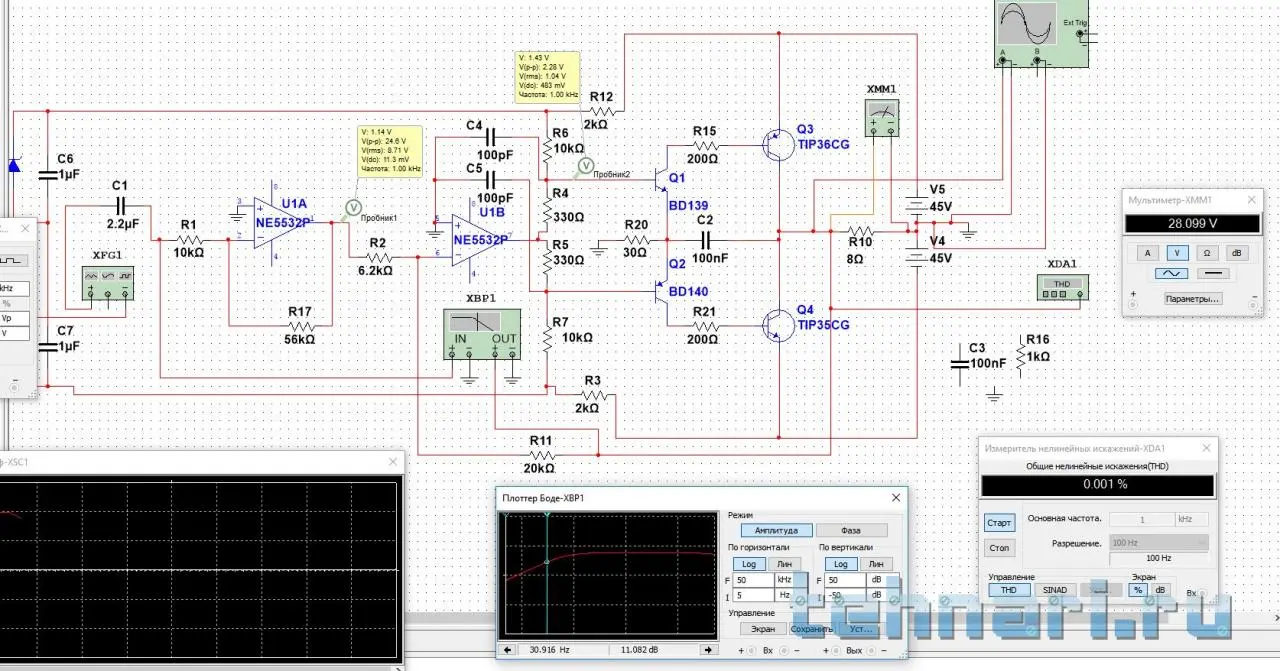Open multimeter Параметры settings
Screen dimensions: 1280x671
click(x=1192, y=298)
